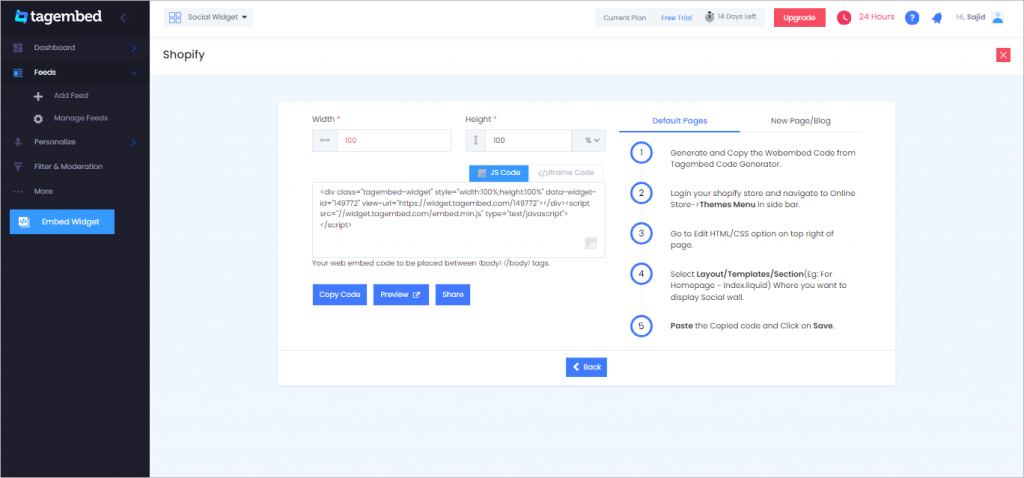Open the Feeds menu item
The image size is (1024, 478).
[45, 72]
